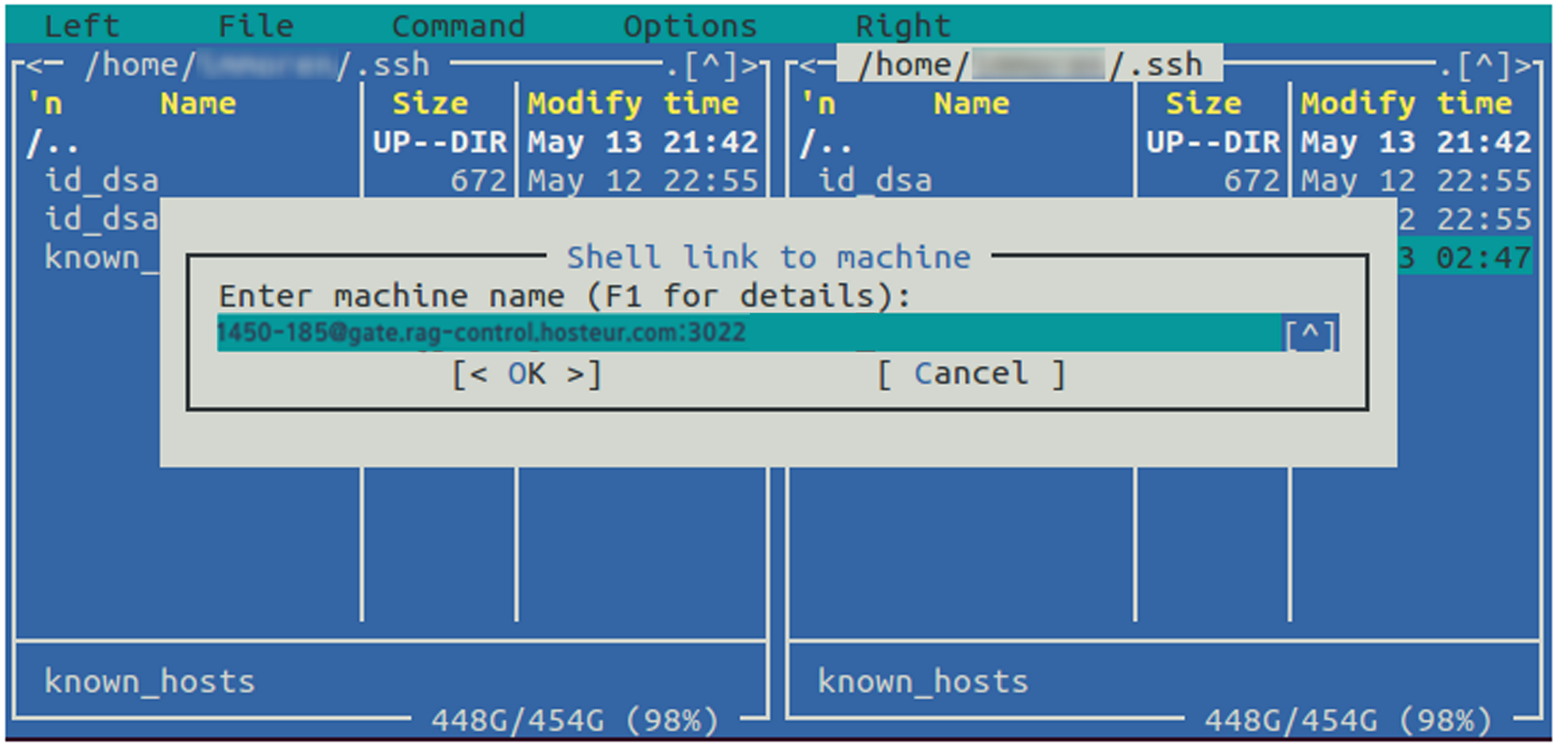The width and height of the screenshot is (1558, 747).
Task: Open left panel directory history arrow
Action: pyautogui.click(x=713, y=67)
